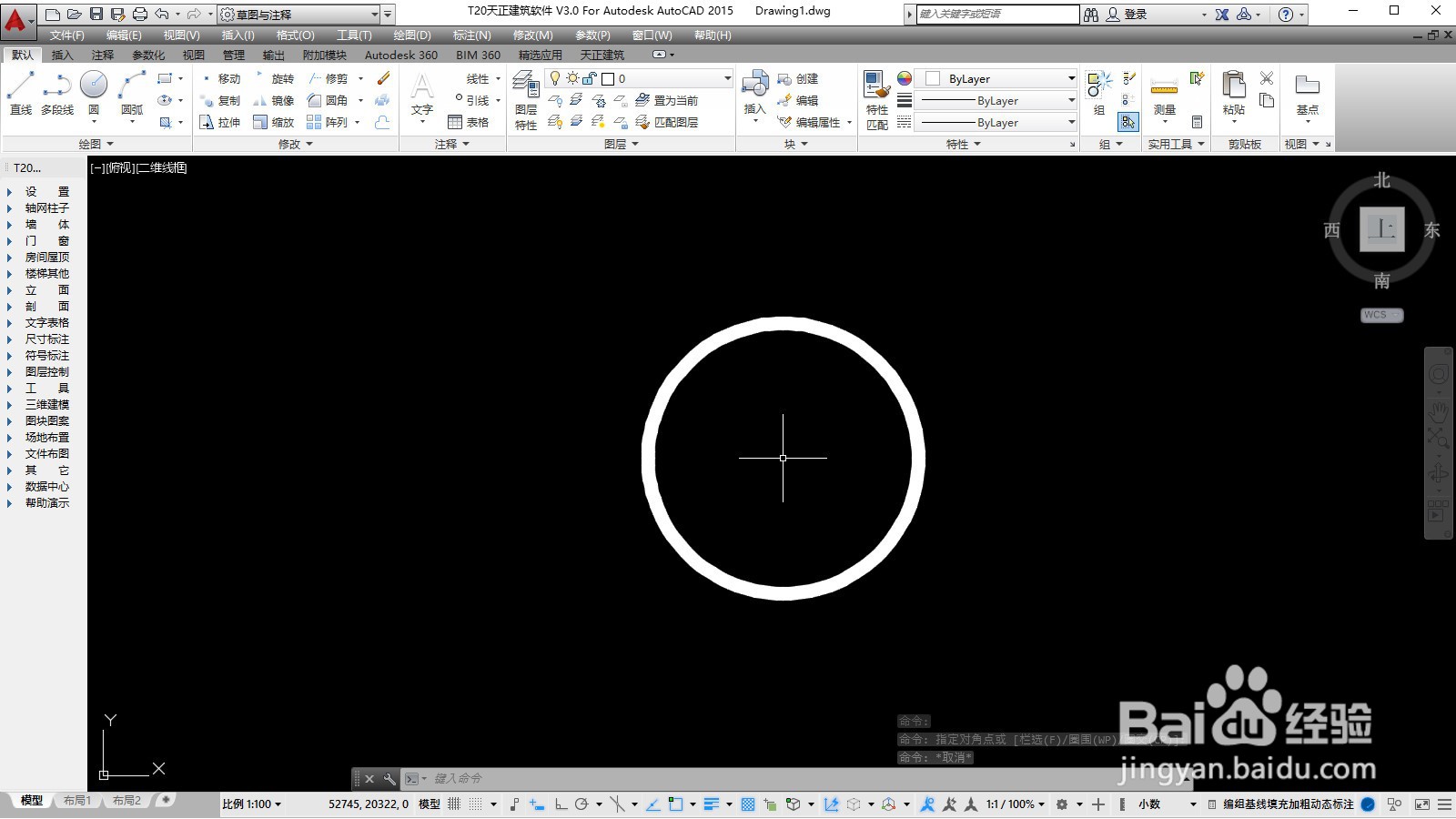Click the WCS coordinate system label
The height and width of the screenshot is (819, 1456).
tap(1381, 316)
